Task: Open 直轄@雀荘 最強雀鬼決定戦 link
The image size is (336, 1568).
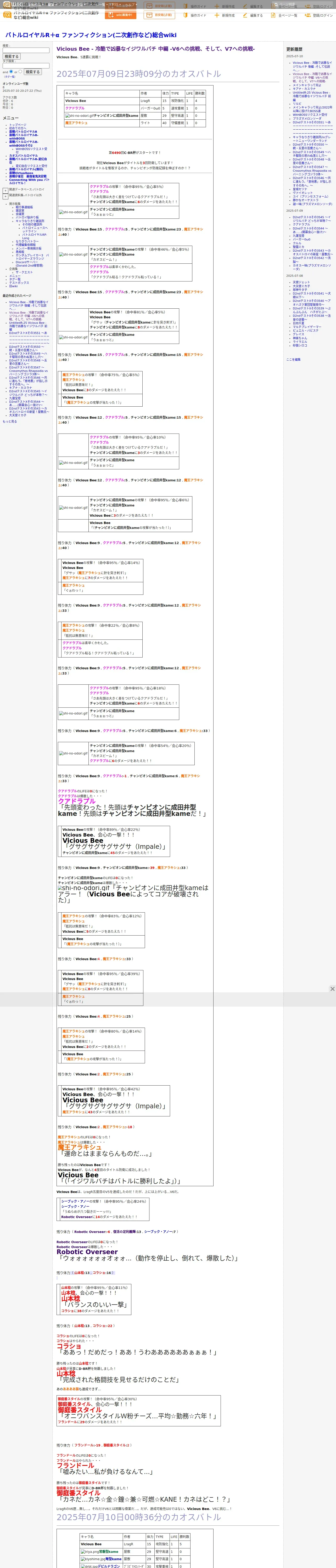Action: pos(27,176)
